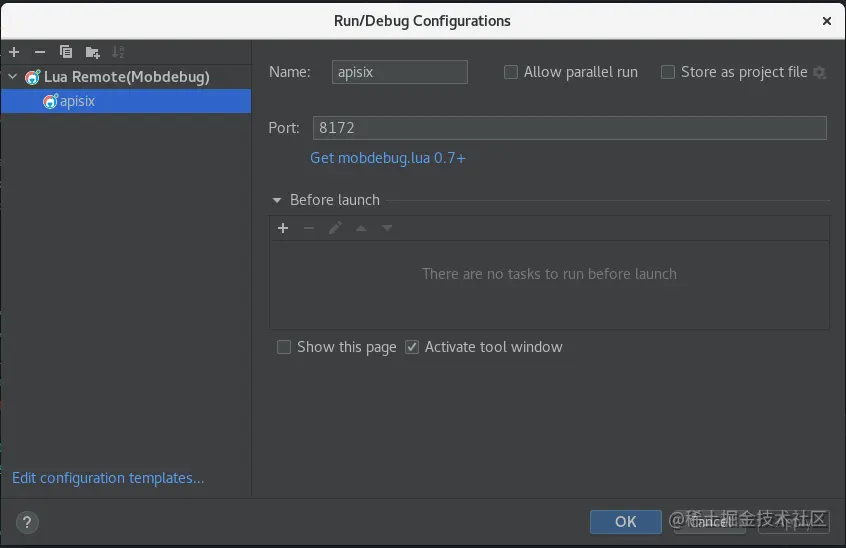The height and width of the screenshot is (548, 846).
Task: Add a new run configuration
Action: [x=14, y=52]
